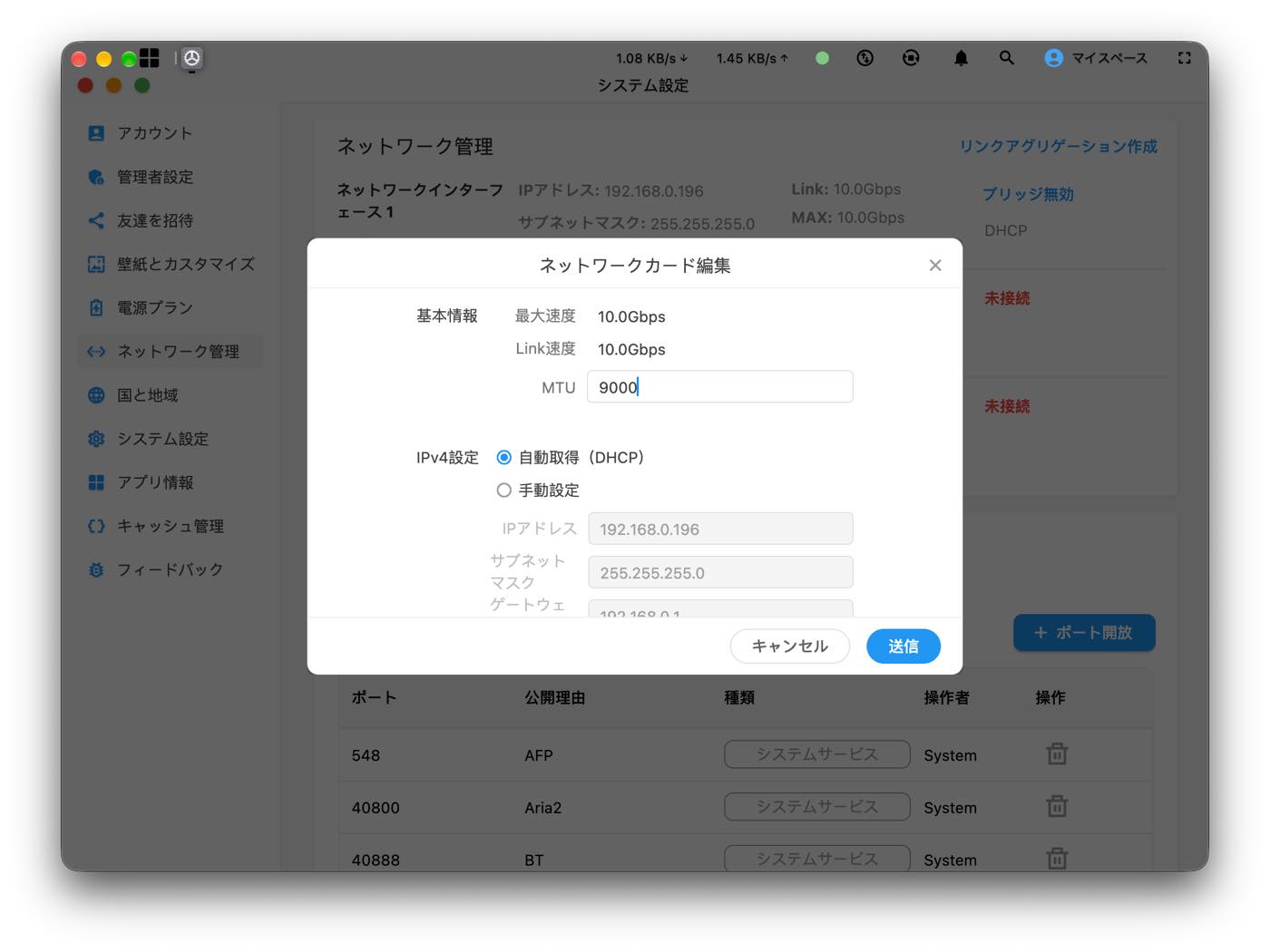Open the transfer tasks icon
Screen dimensions: 1270x952
[x=865, y=58]
